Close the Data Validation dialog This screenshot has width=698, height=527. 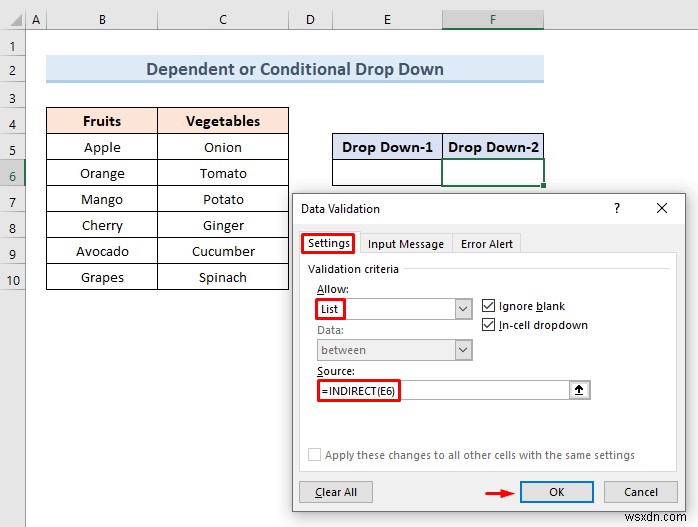[x=661, y=208]
